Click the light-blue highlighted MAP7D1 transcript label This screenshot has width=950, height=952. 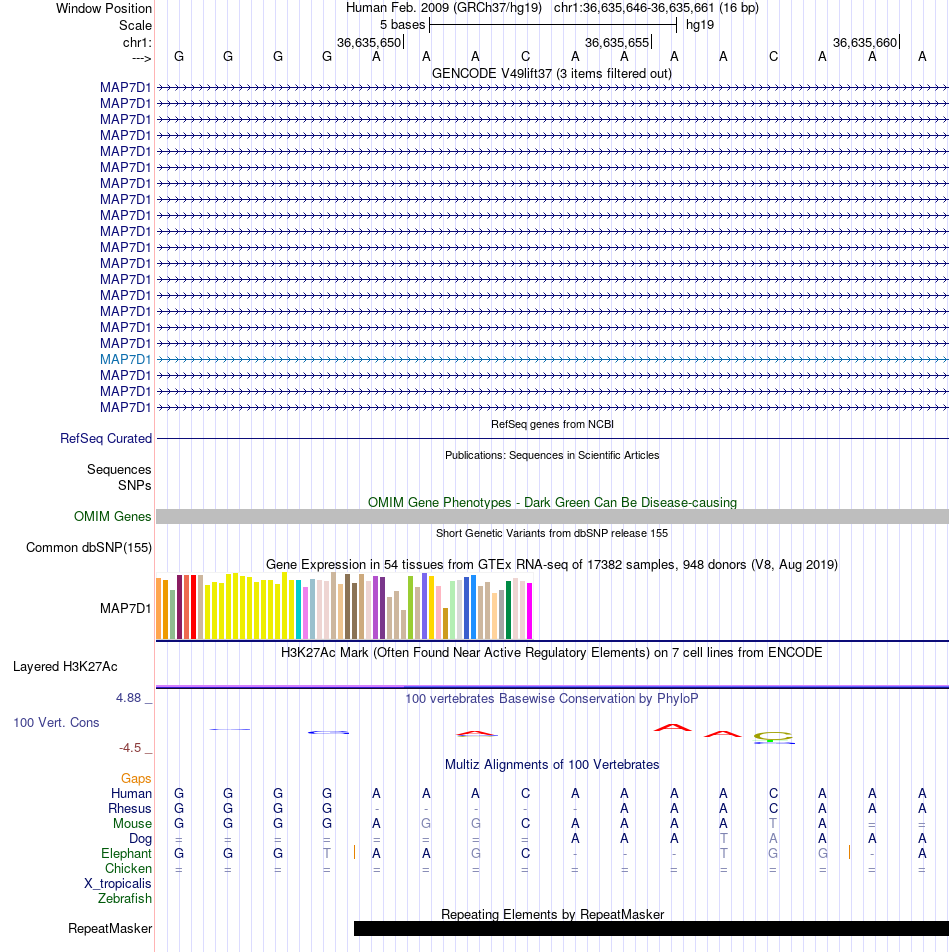coord(125,359)
